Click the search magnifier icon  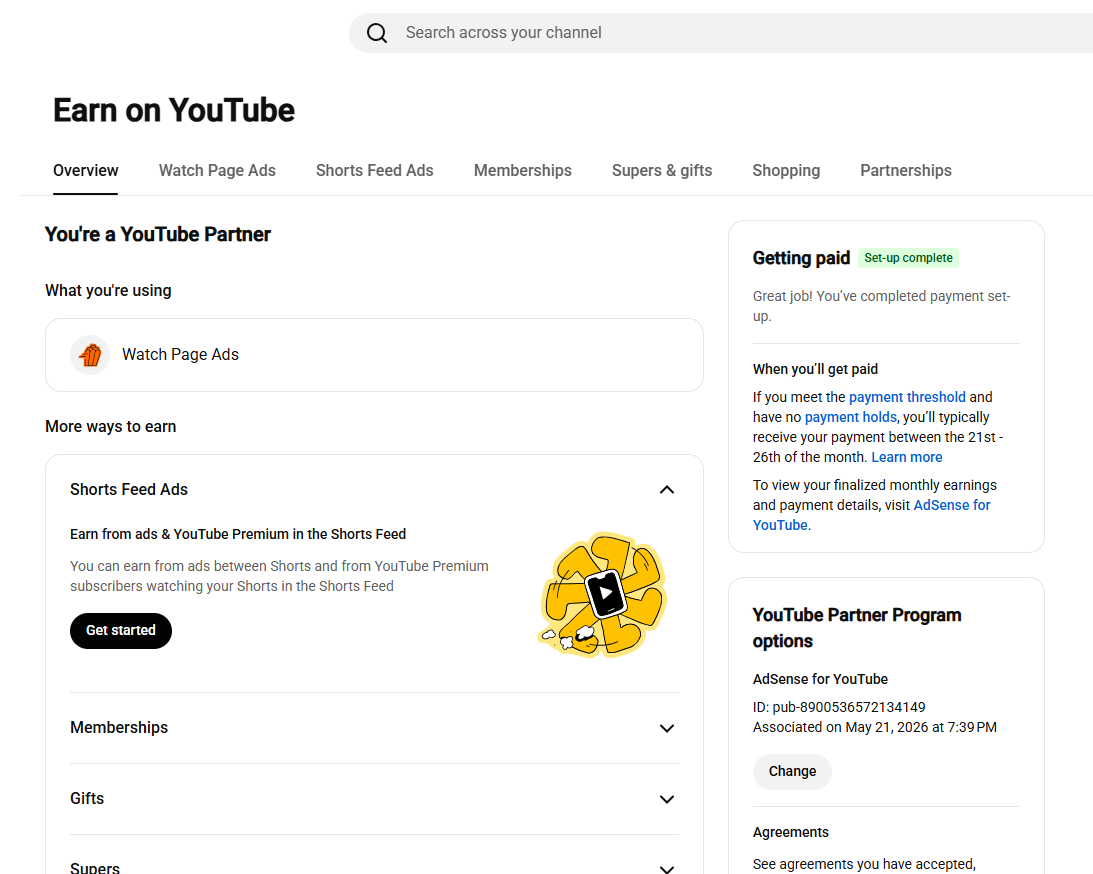pyautogui.click(x=376, y=33)
